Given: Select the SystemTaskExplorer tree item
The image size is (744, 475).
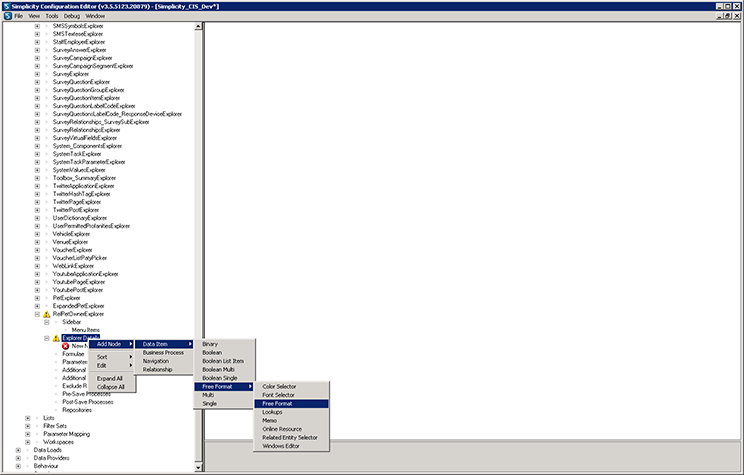Looking at the screenshot, I should click(x=77, y=154).
